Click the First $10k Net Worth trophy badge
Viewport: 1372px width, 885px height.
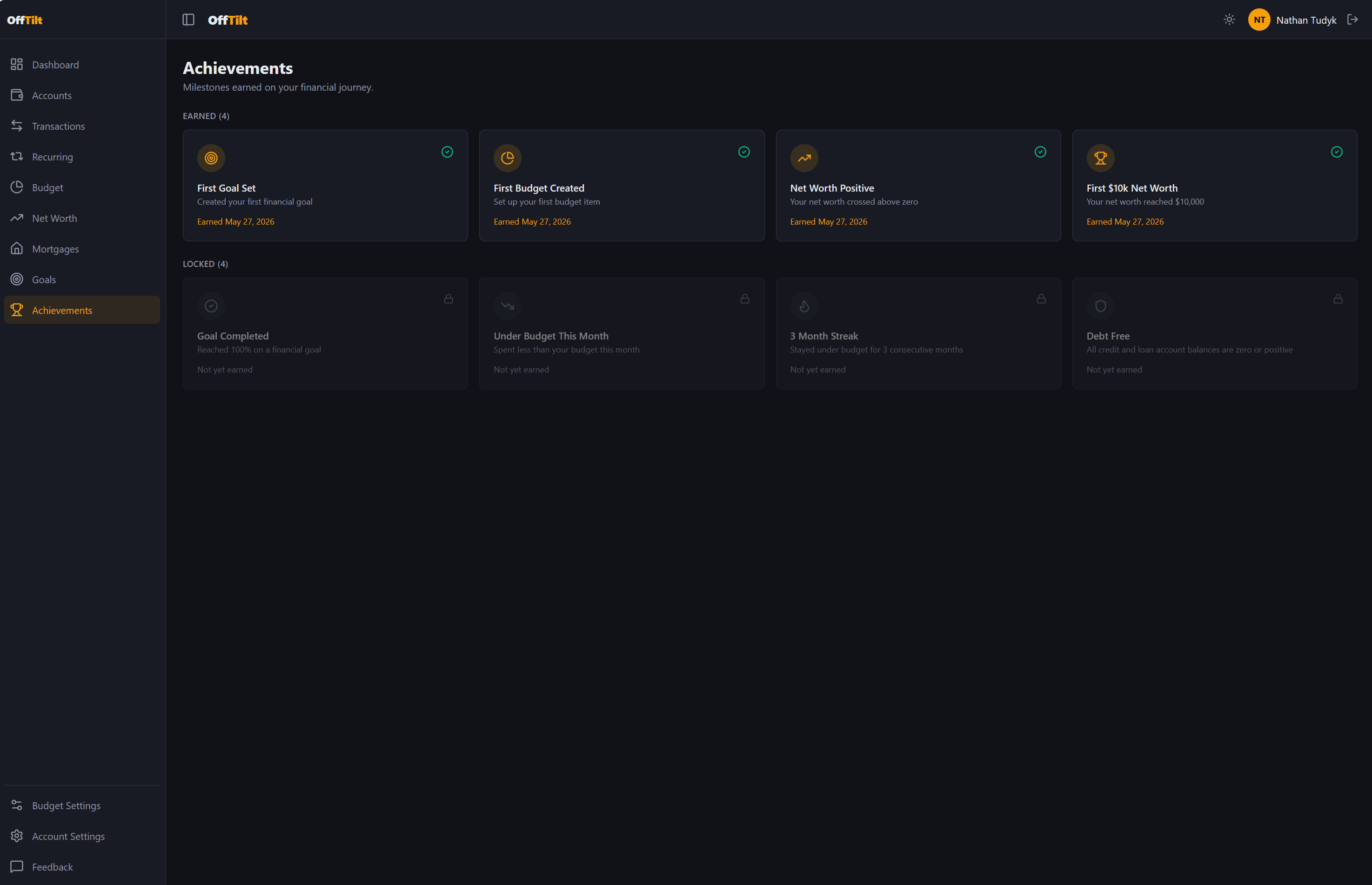(x=1100, y=158)
